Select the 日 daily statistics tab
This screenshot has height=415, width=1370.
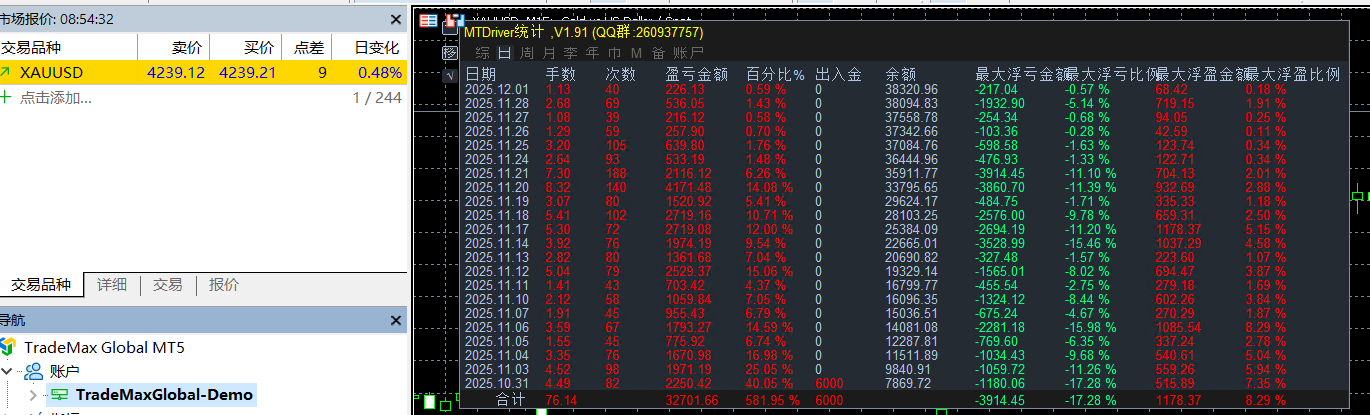[503, 53]
